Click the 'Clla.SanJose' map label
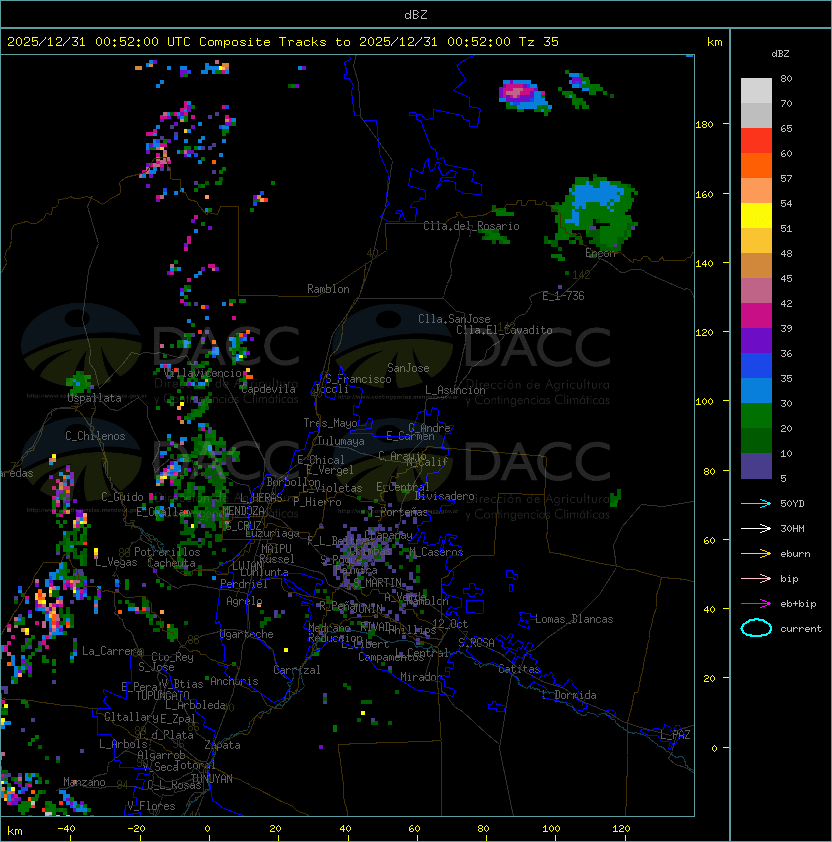This screenshot has width=832, height=842. (454, 319)
